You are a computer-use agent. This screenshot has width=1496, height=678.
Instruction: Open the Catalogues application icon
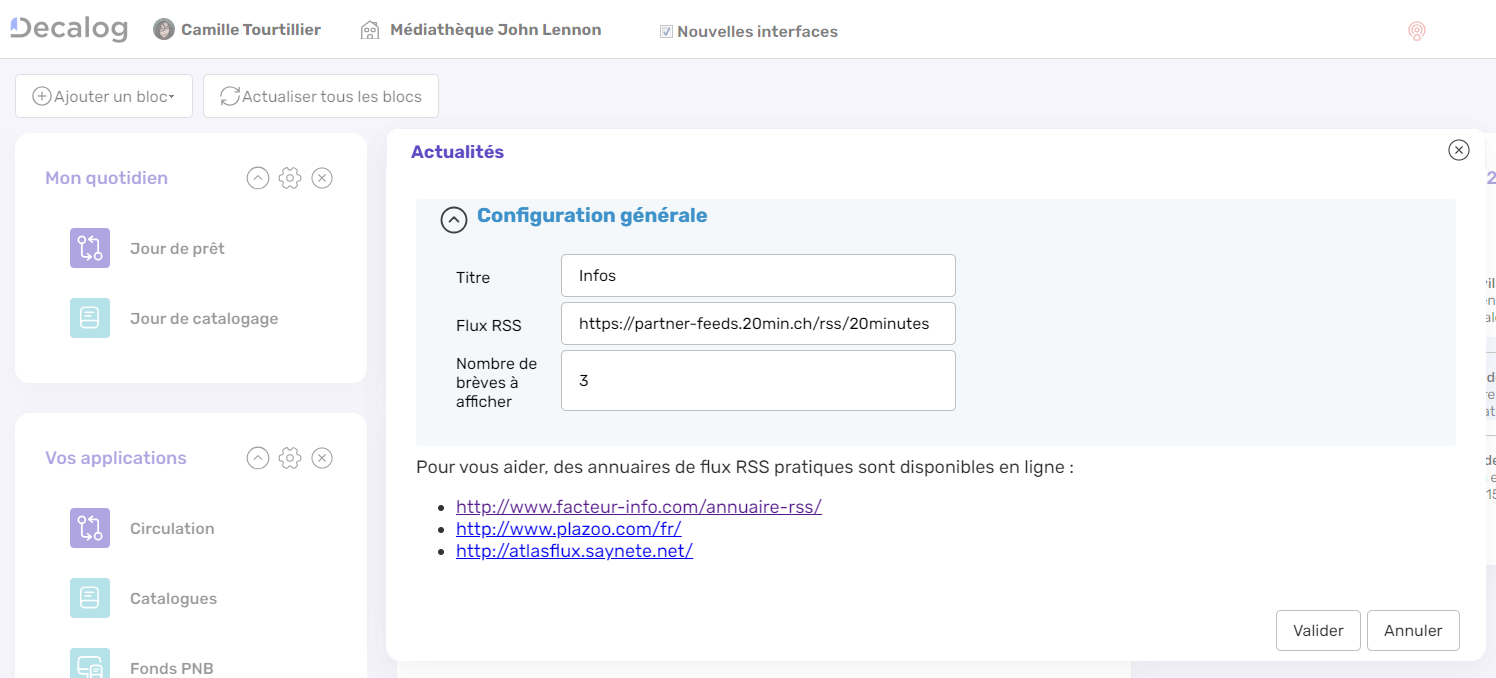pos(89,597)
